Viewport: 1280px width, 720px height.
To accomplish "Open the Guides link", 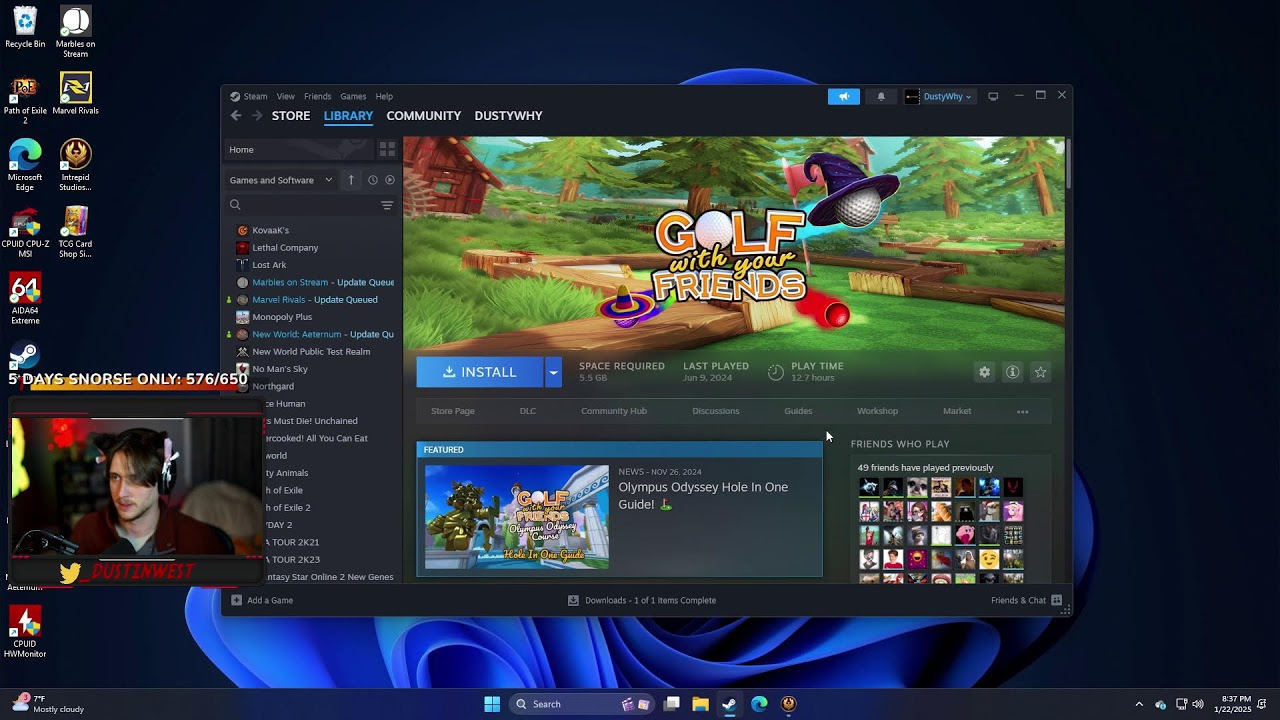I will coord(798,411).
